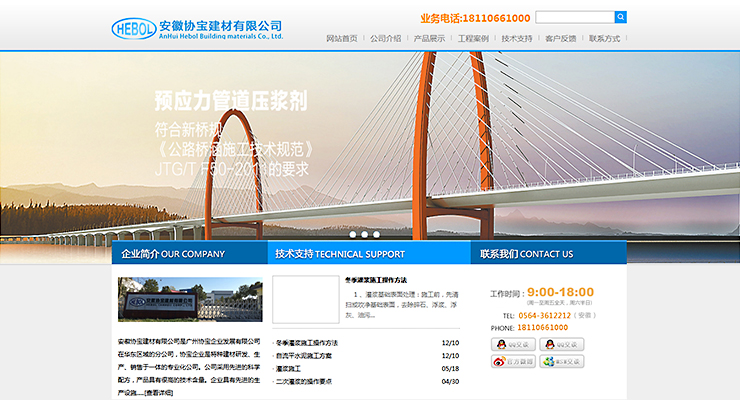Open the bold 冬季灌浆施工操作方法 headline

click(x=376, y=280)
